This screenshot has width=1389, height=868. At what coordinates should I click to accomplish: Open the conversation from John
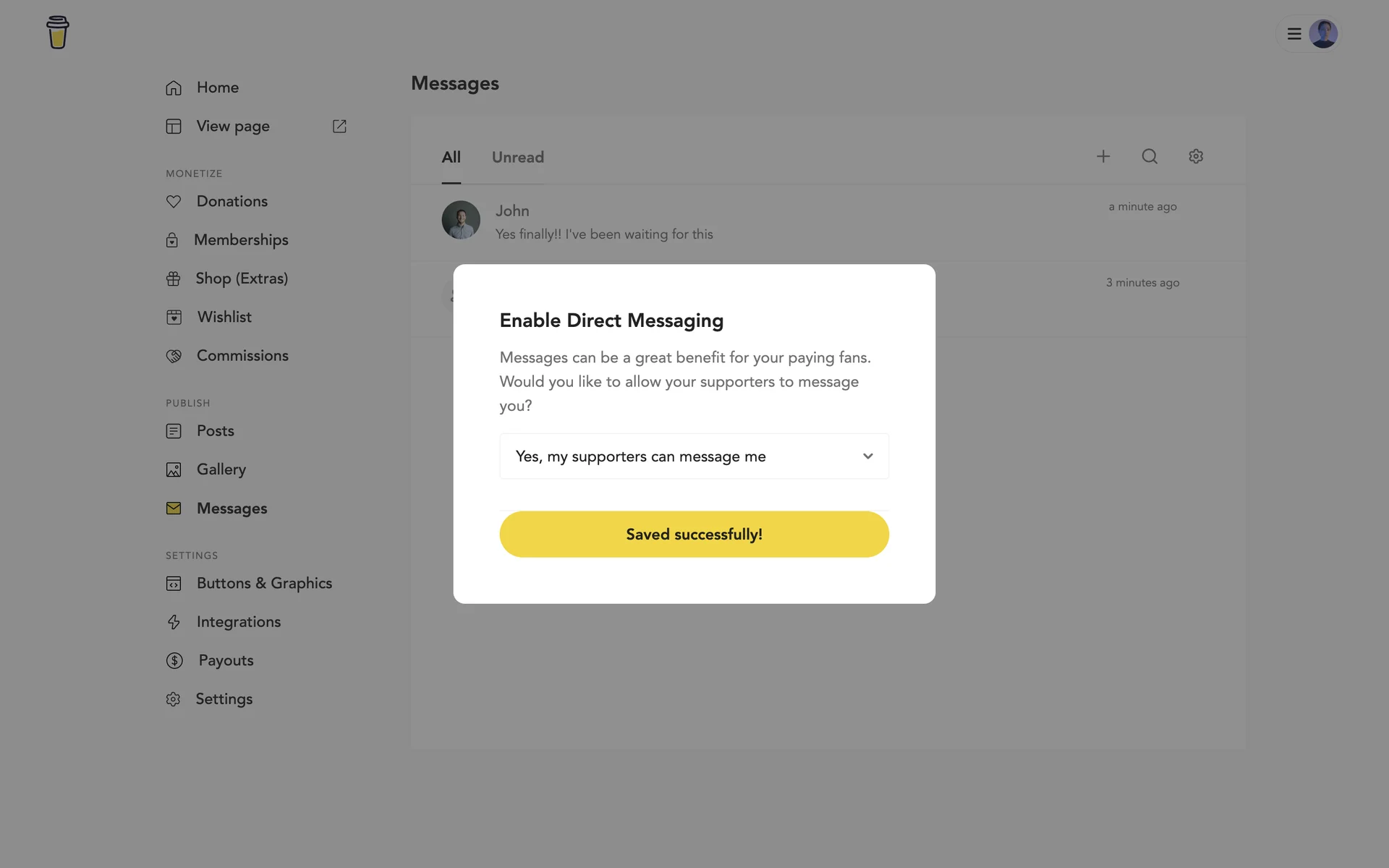coord(603,222)
